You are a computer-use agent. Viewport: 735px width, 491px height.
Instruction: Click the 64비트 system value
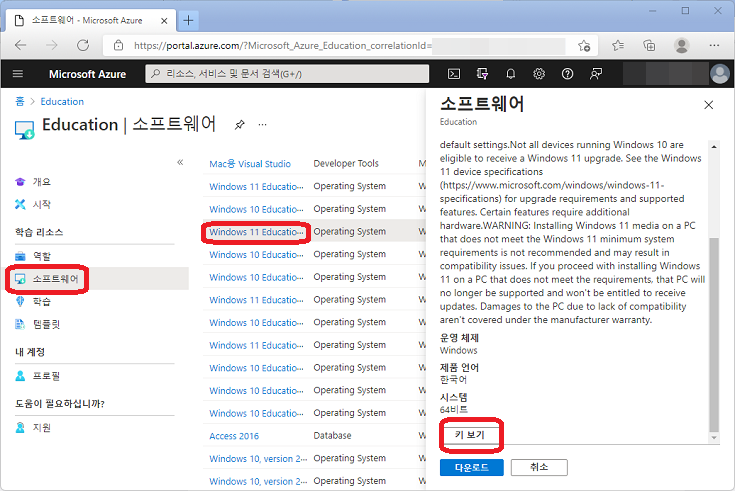pyautogui.click(x=454, y=409)
